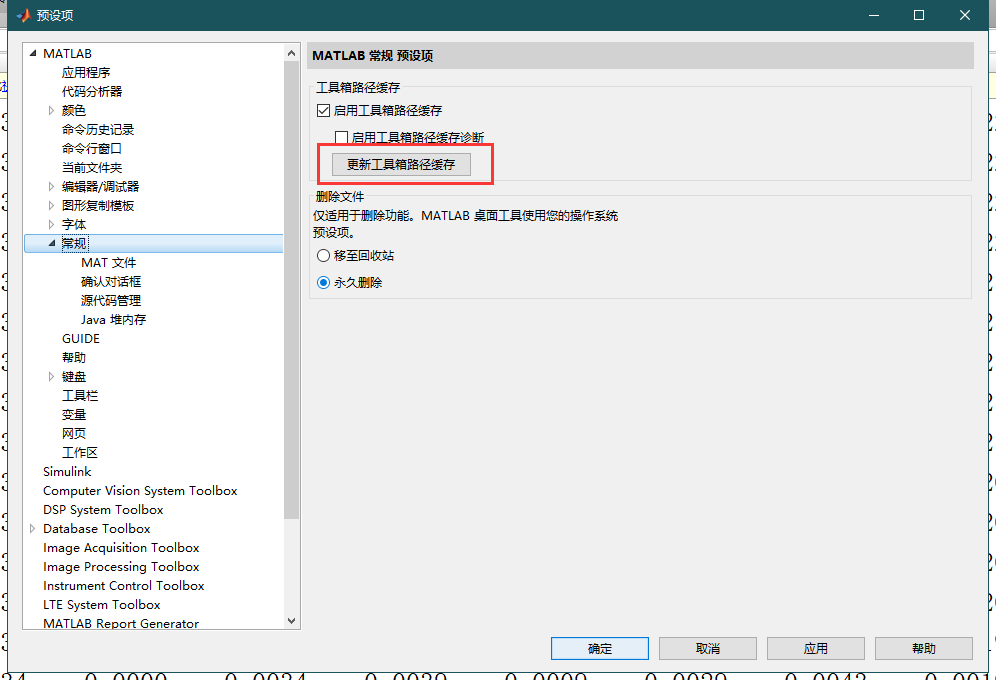Expand the 图形复制模板 tree node
This screenshot has width=996, height=680.
tap(51, 206)
